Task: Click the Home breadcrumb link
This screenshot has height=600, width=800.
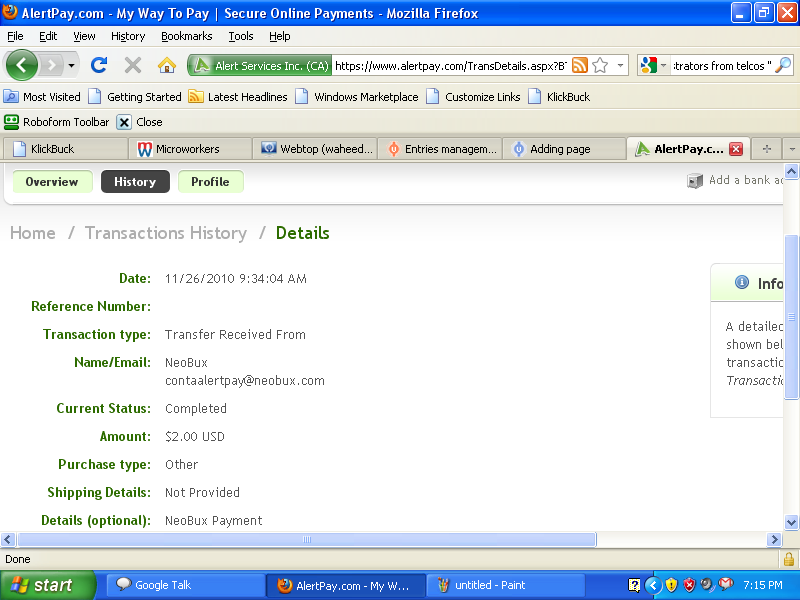Action: (x=33, y=233)
